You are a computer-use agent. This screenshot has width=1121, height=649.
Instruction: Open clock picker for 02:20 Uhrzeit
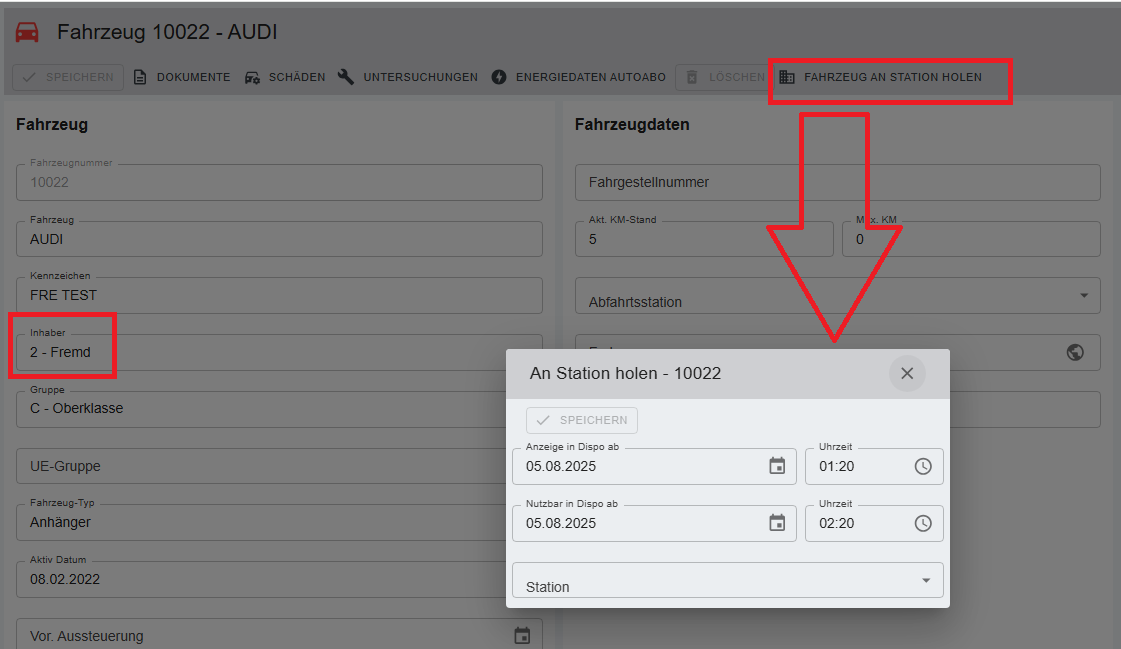(923, 523)
